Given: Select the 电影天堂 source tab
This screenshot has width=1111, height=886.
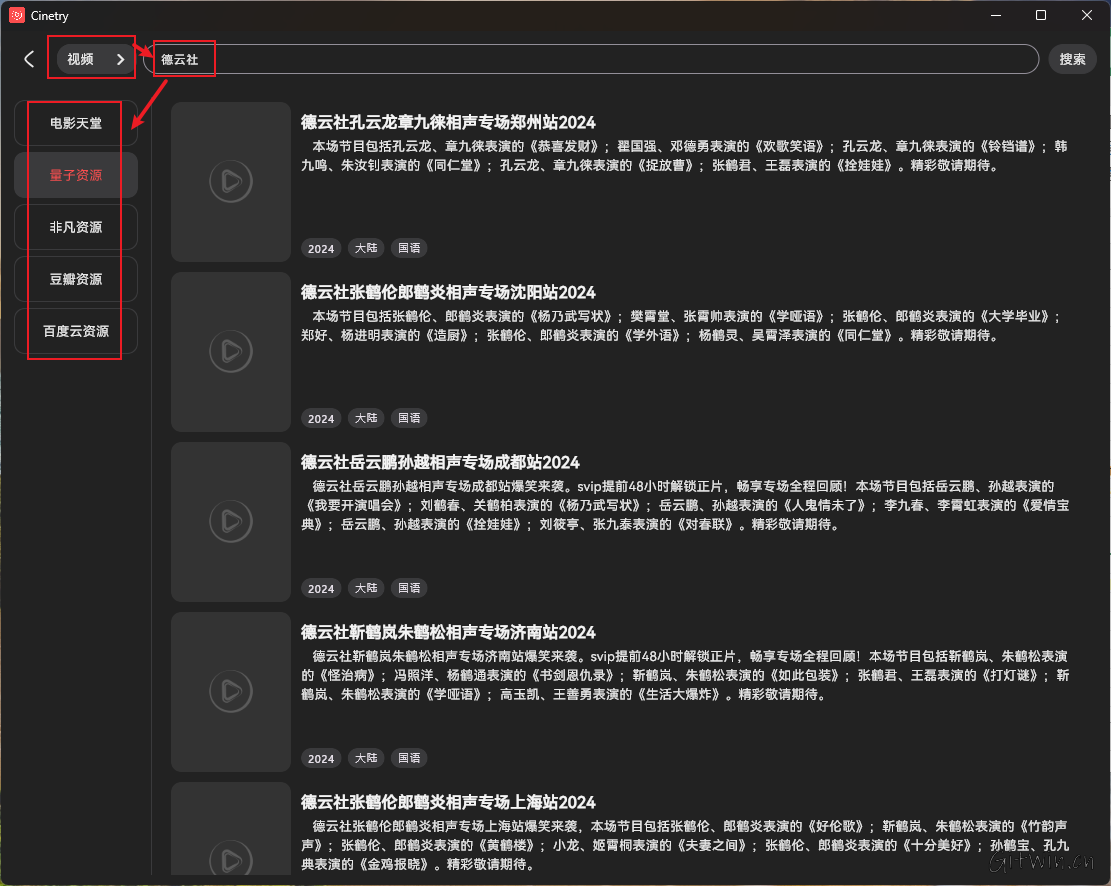Looking at the screenshot, I should coord(76,123).
